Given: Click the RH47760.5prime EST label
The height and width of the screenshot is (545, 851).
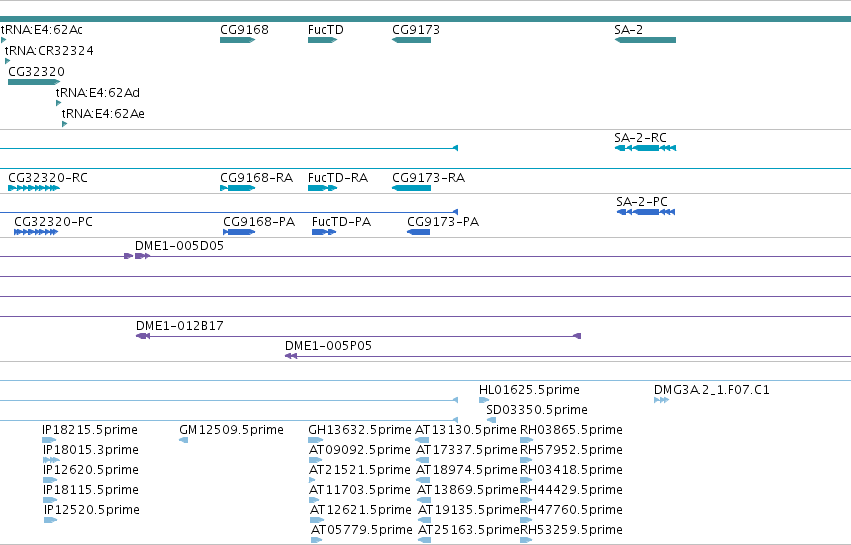Looking at the screenshot, I should pyautogui.click(x=571, y=510).
